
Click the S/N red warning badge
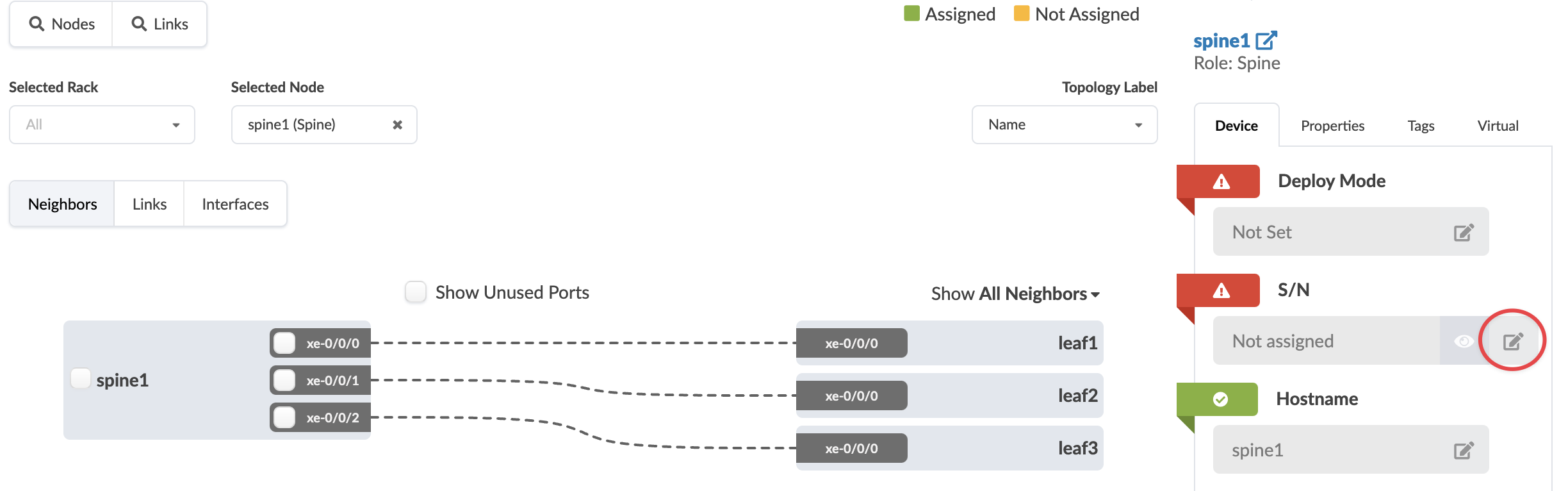(x=1221, y=290)
